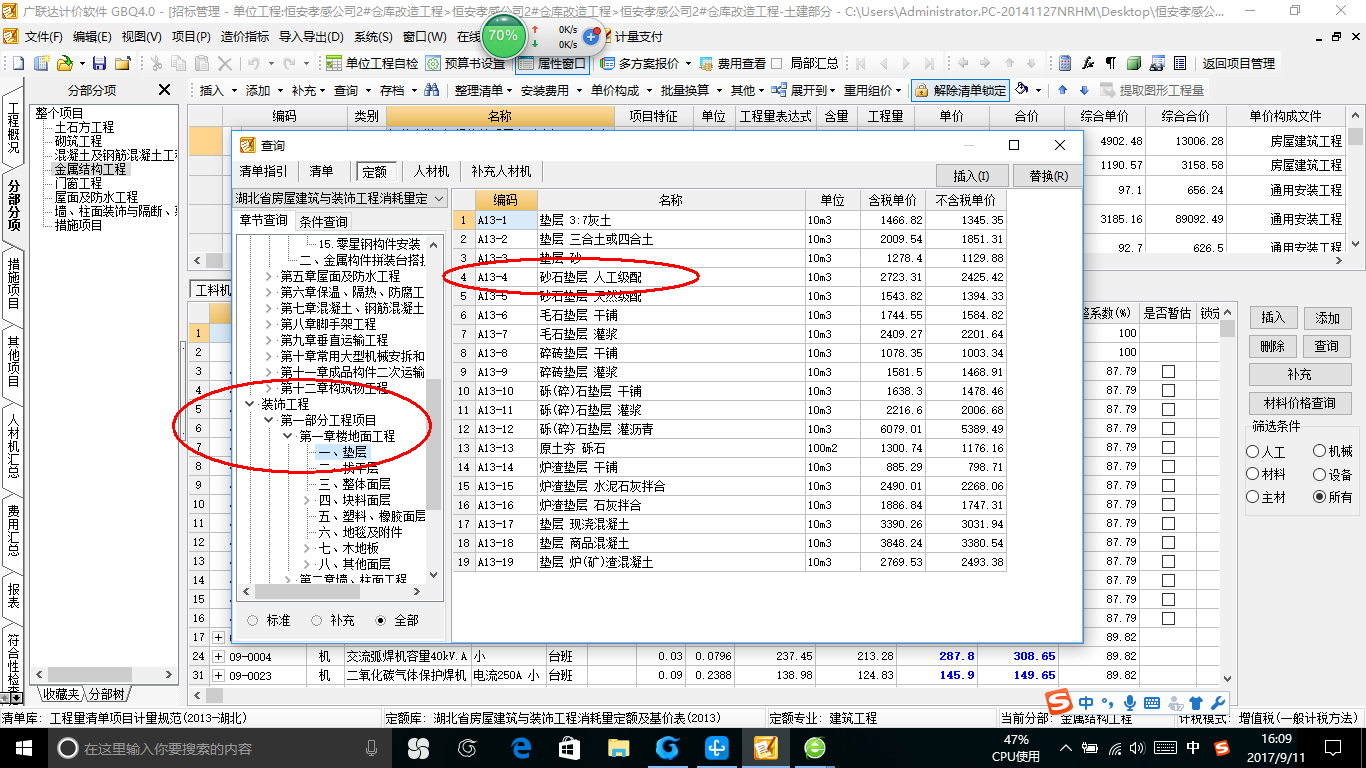Select the 全部 radio button
Viewport: 1366px width, 768px height.
[x=380, y=620]
